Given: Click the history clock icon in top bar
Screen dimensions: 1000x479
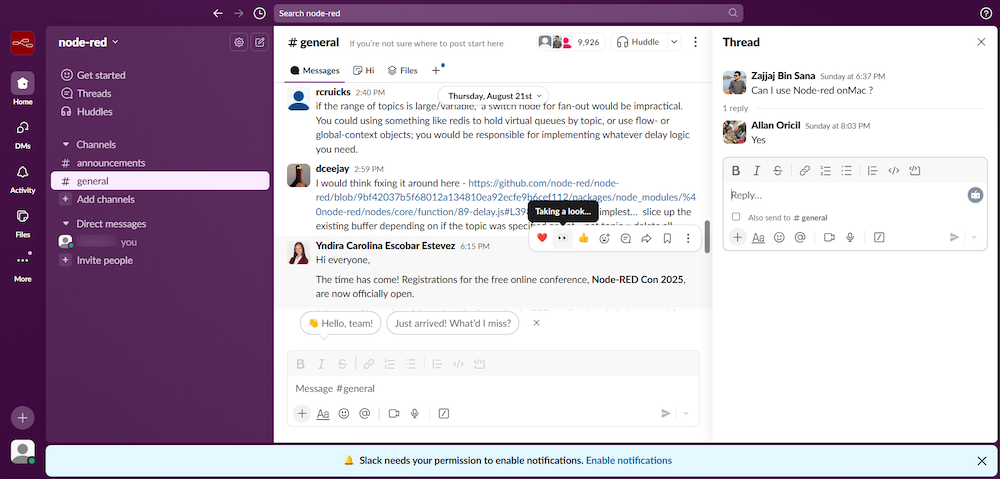Looking at the screenshot, I should click(x=259, y=13).
